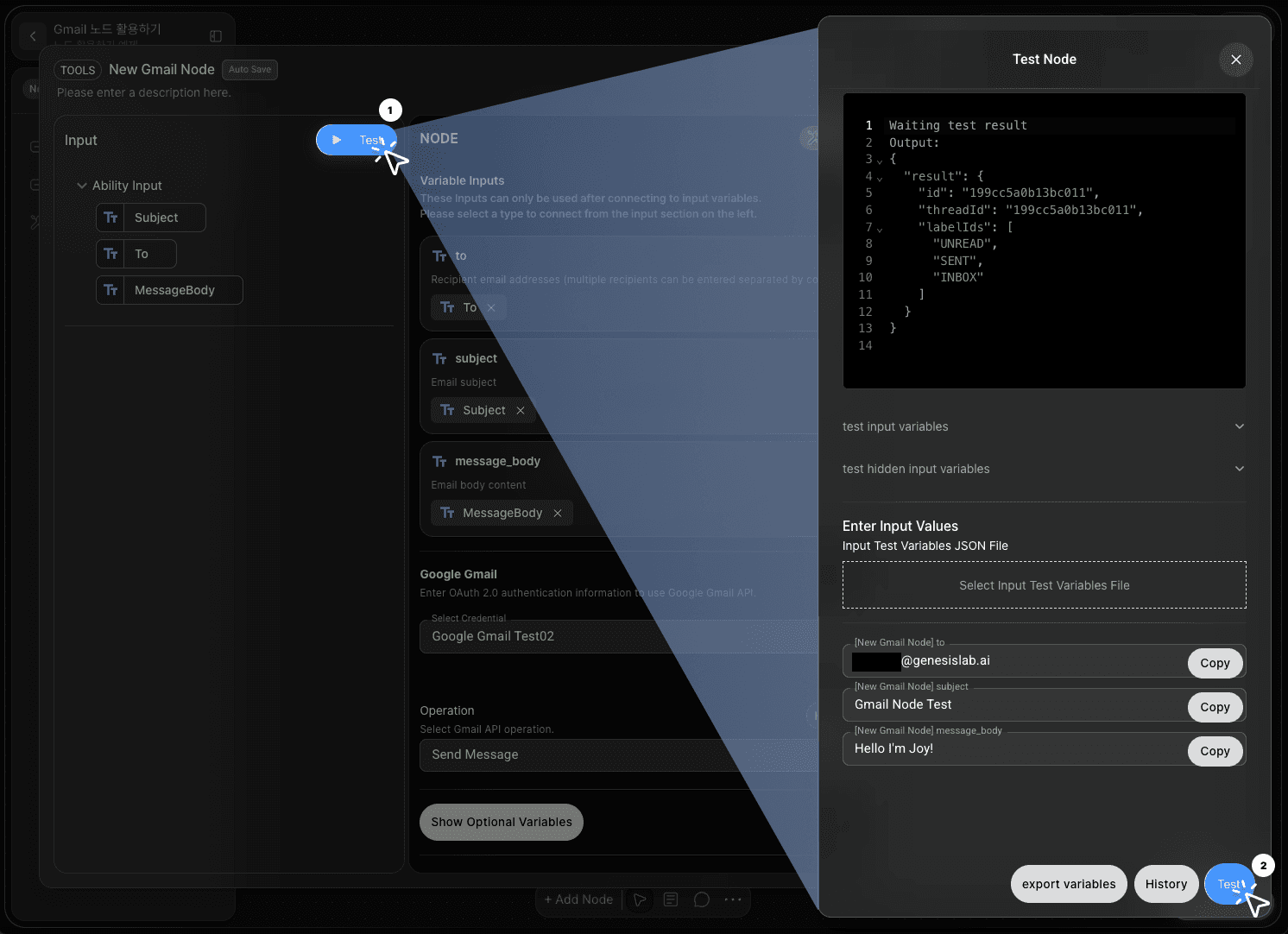This screenshot has width=1288, height=934.
Task: Click the Test Node panel title
Action: click(1044, 60)
